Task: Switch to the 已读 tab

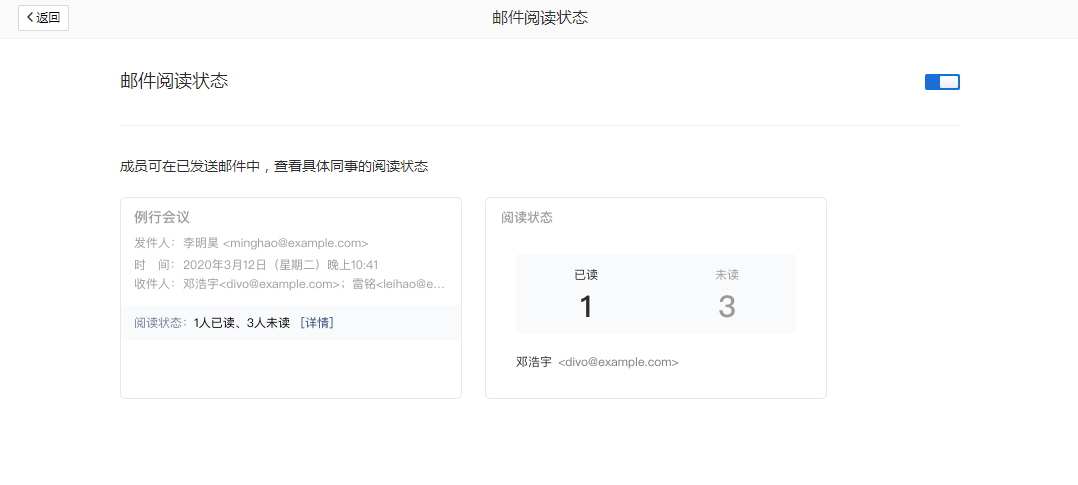Action: (585, 275)
